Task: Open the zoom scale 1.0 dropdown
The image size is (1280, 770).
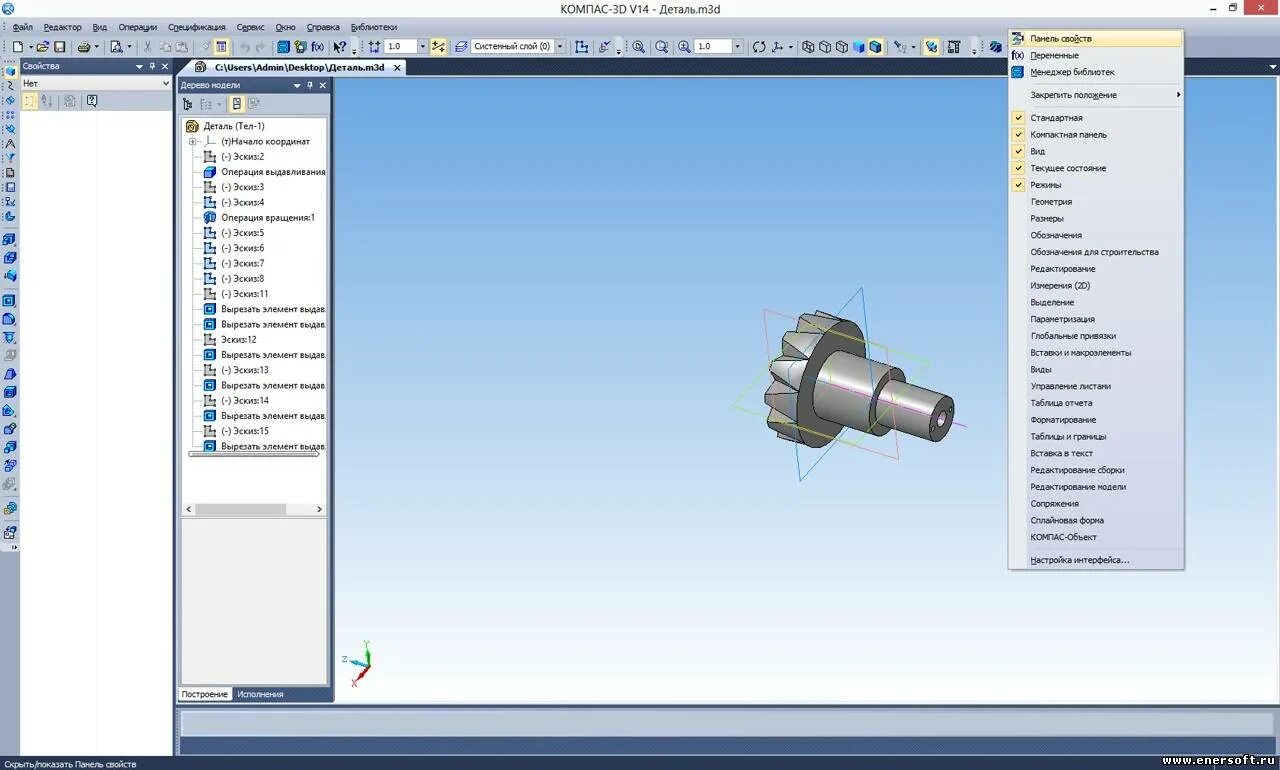Action: [x=738, y=47]
